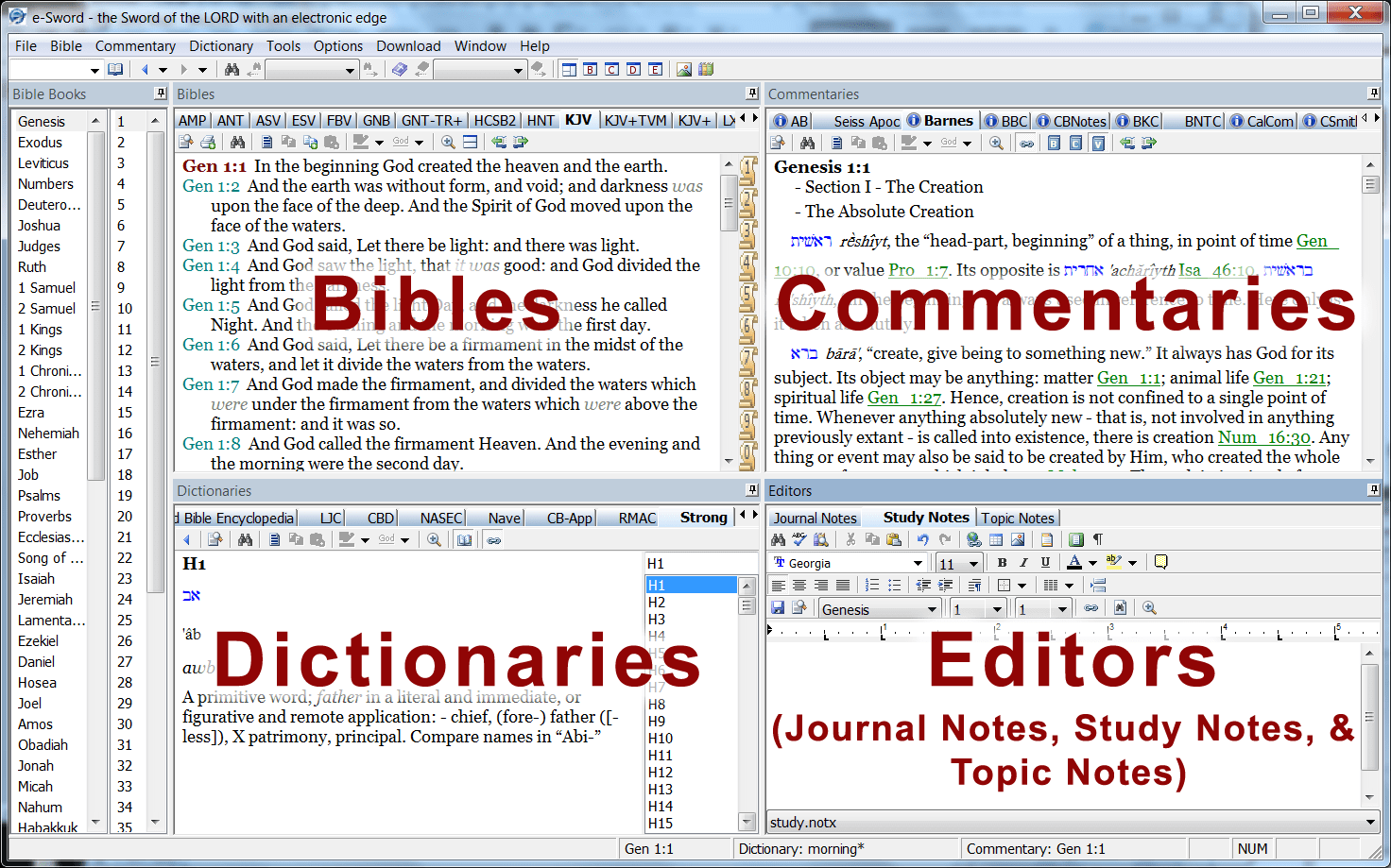1391x868 pixels.
Task: Expand the back history dropdown arrow
Action: [x=163, y=70]
